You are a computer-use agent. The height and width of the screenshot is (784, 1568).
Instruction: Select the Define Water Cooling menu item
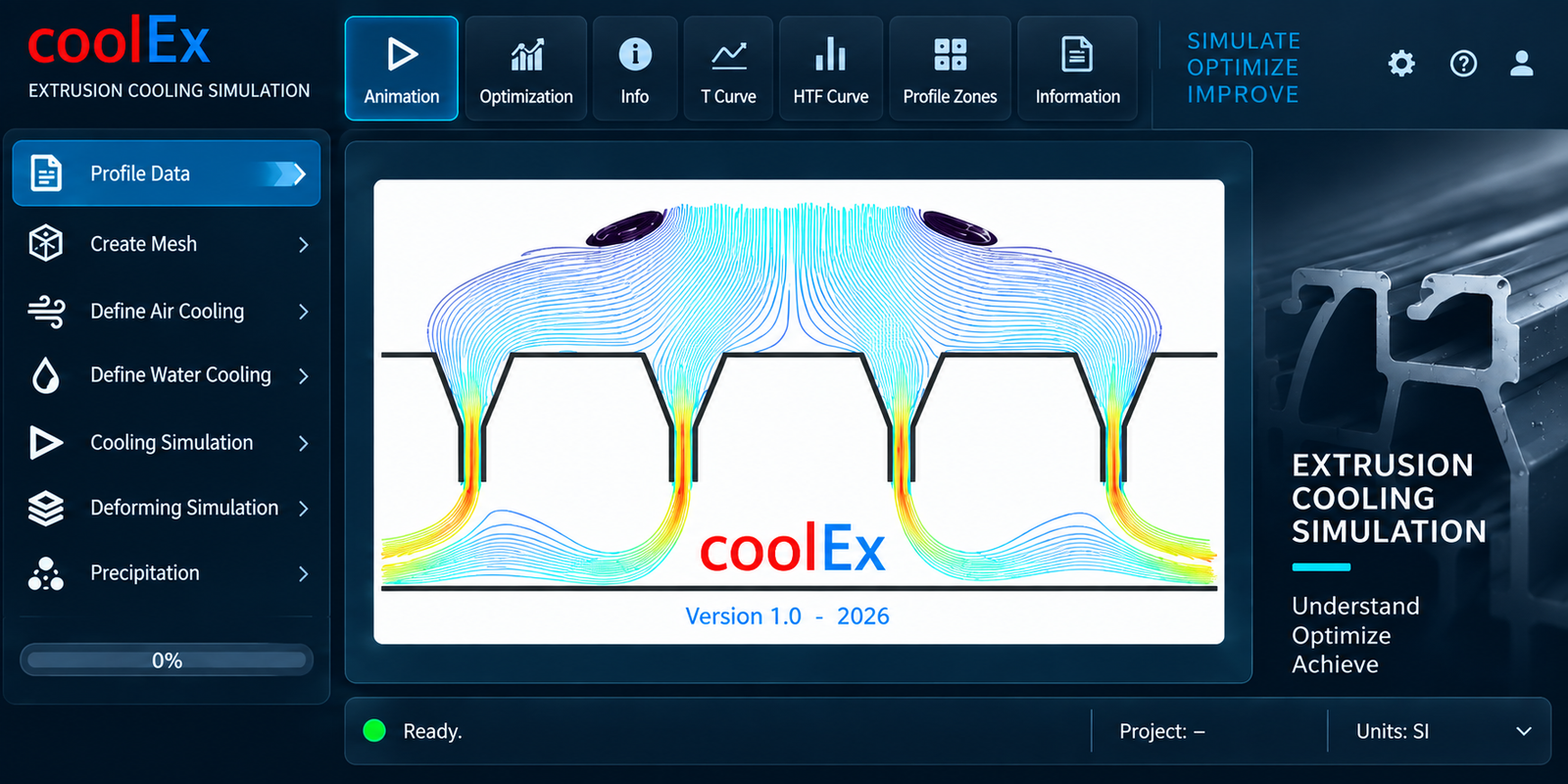tap(167, 375)
